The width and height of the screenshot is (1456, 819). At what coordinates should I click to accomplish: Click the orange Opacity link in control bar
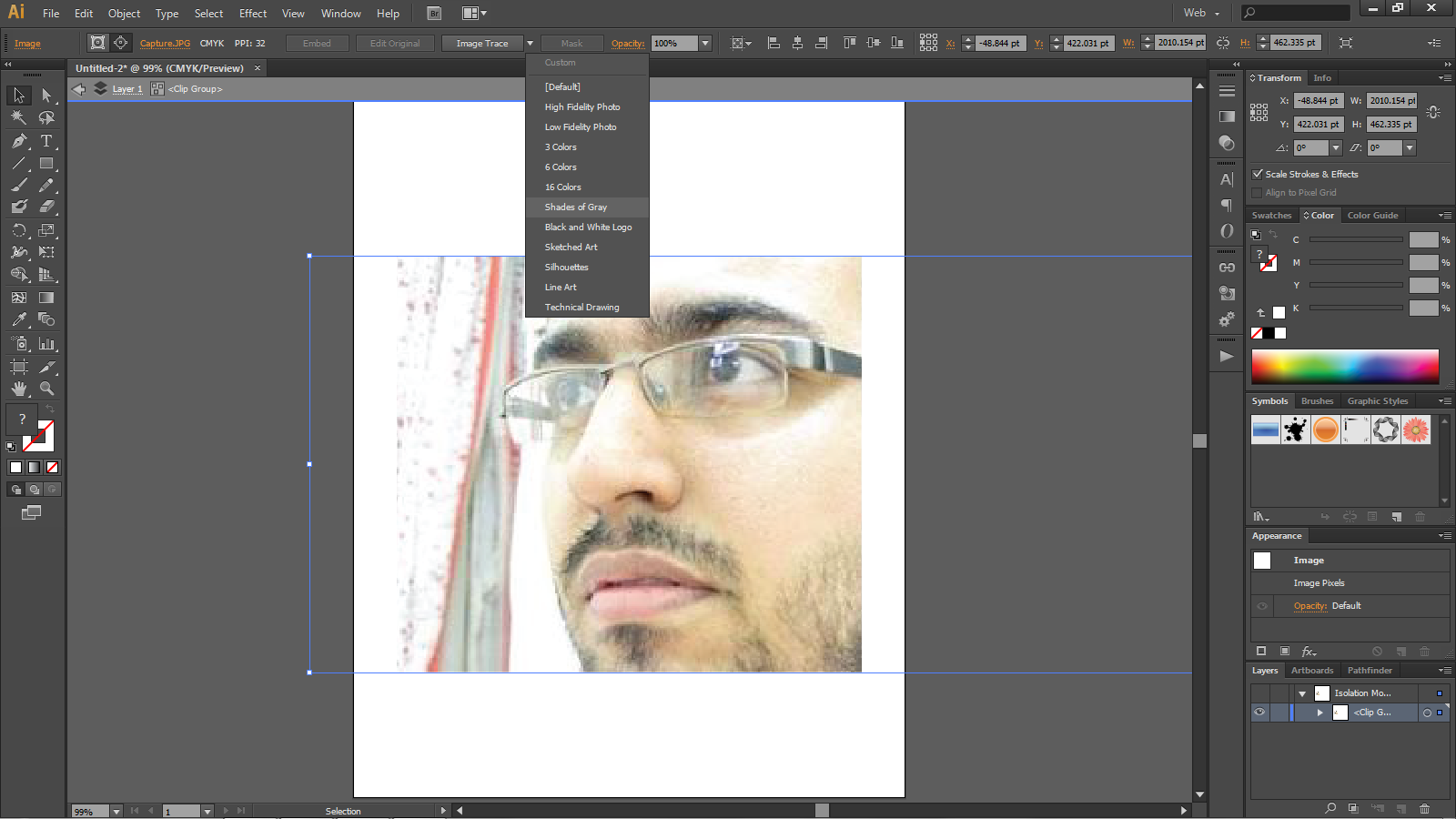(628, 44)
